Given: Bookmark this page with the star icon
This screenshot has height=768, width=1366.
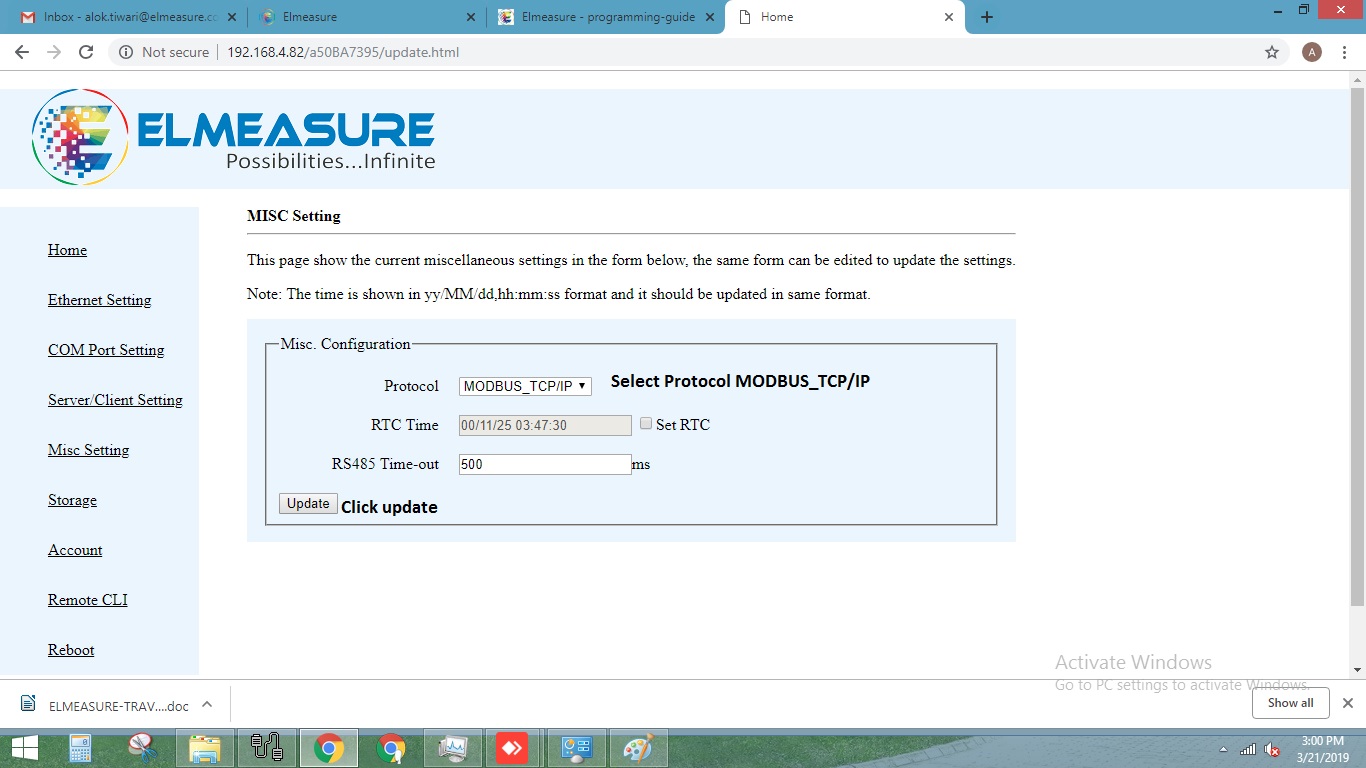Looking at the screenshot, I should click(x=1272, y=52).
